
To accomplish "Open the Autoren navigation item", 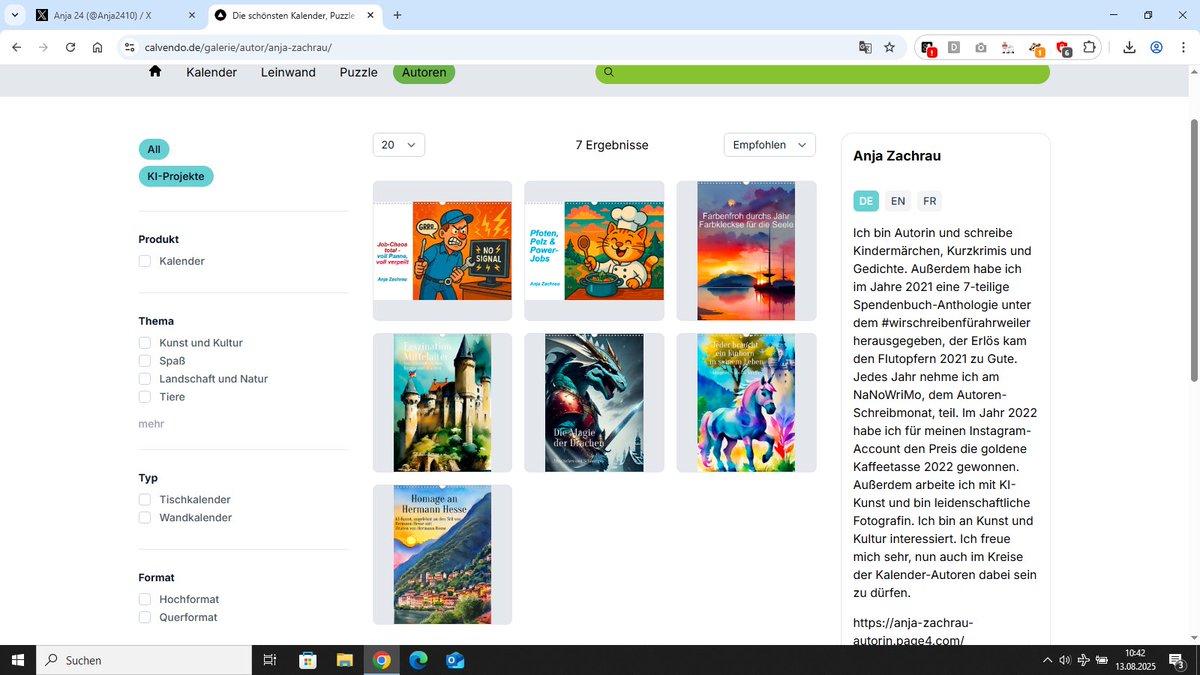I will click(424, 72).
